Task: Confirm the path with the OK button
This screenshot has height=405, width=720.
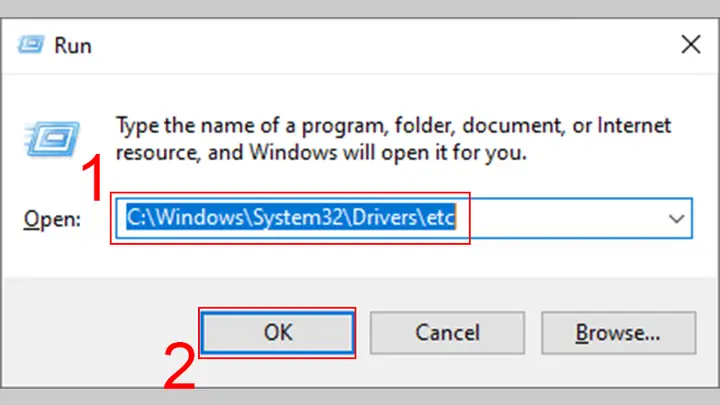Action: (x=278, y=332)
